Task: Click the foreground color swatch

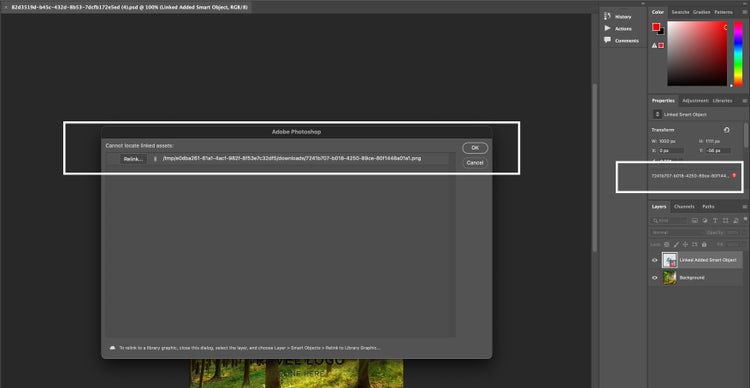Action: (656, 27)
